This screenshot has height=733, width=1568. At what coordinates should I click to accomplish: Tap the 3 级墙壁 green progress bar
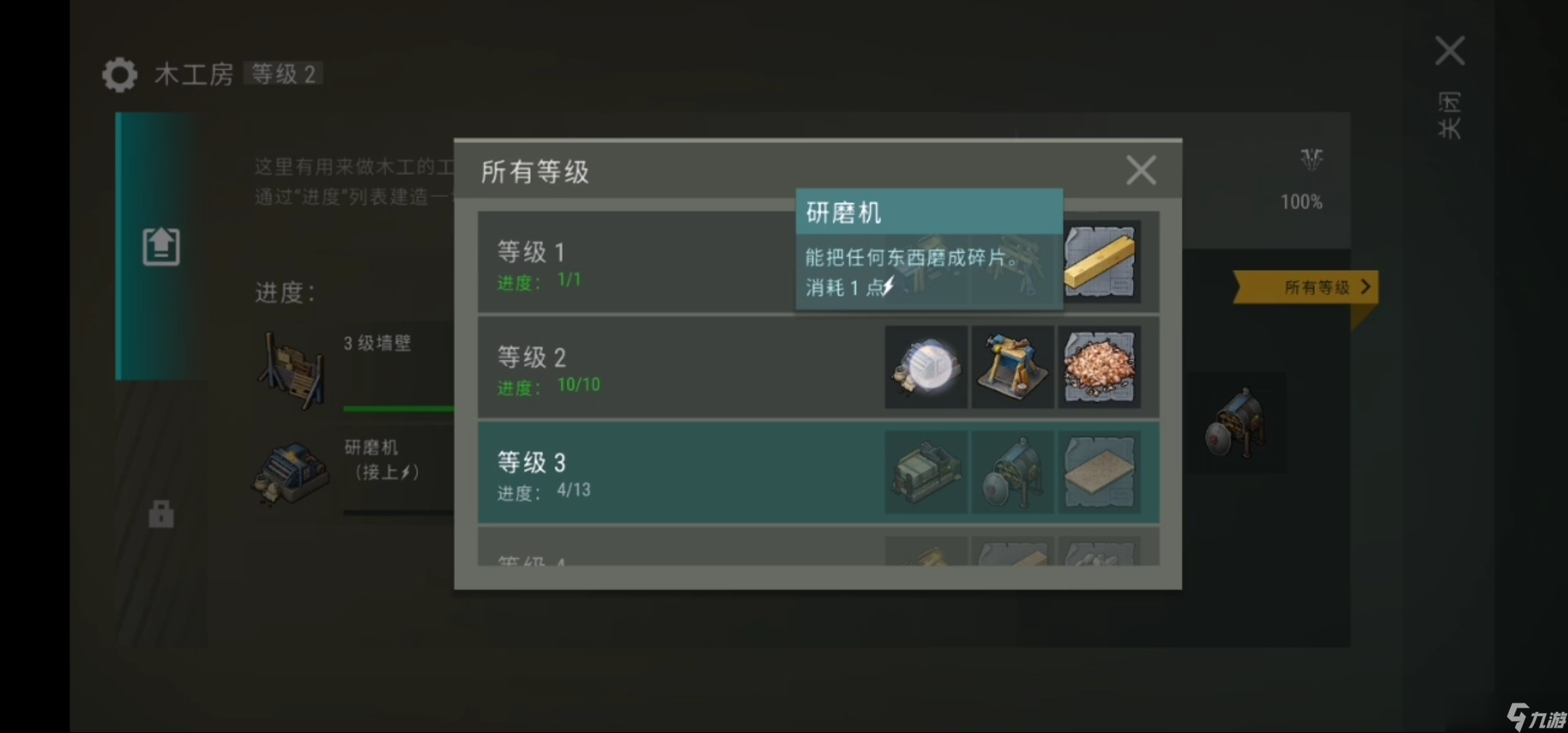pos(398,409)
